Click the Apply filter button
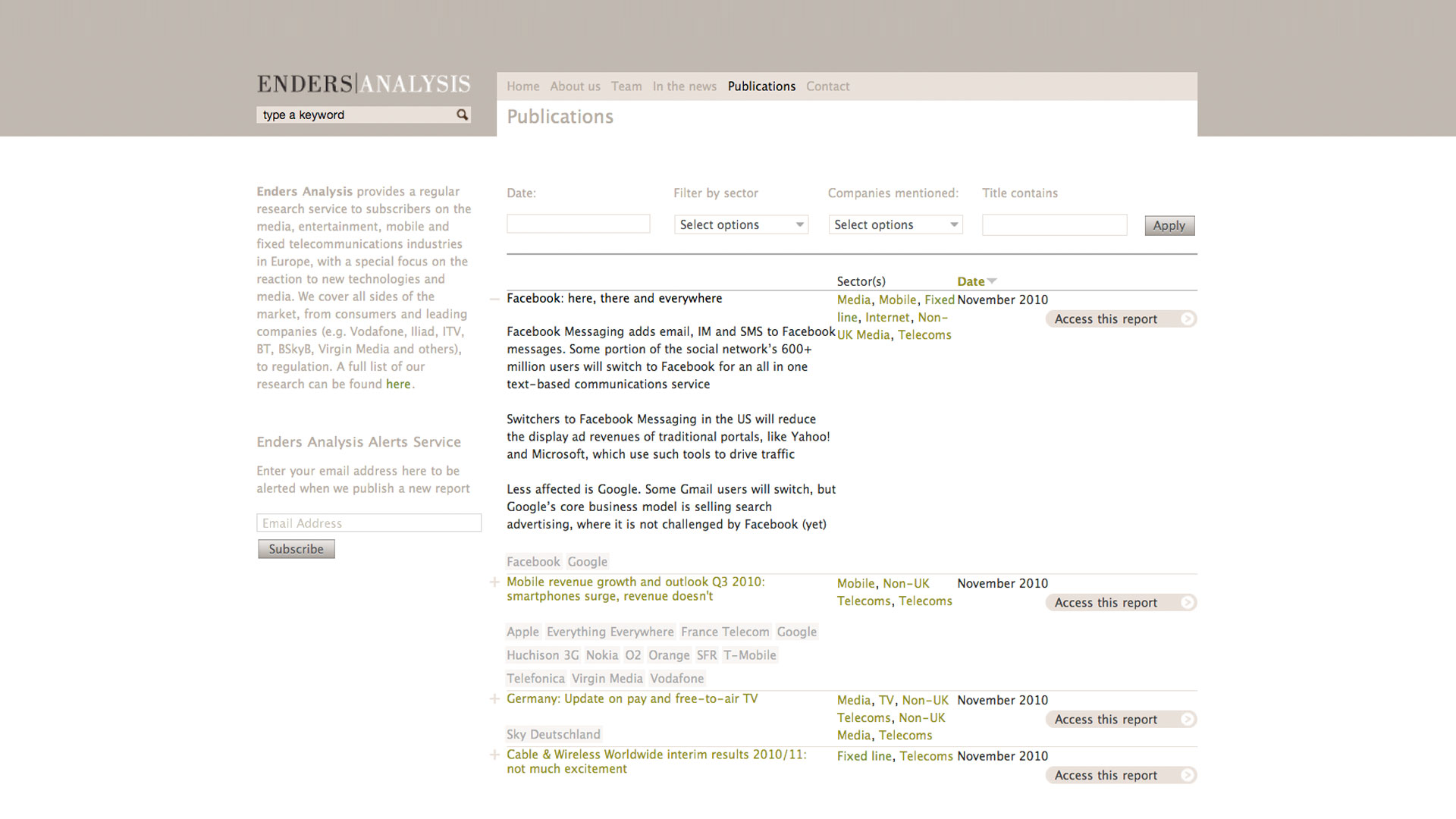The width and height of the screenshot is (1456, 819). coord(1169,225)
